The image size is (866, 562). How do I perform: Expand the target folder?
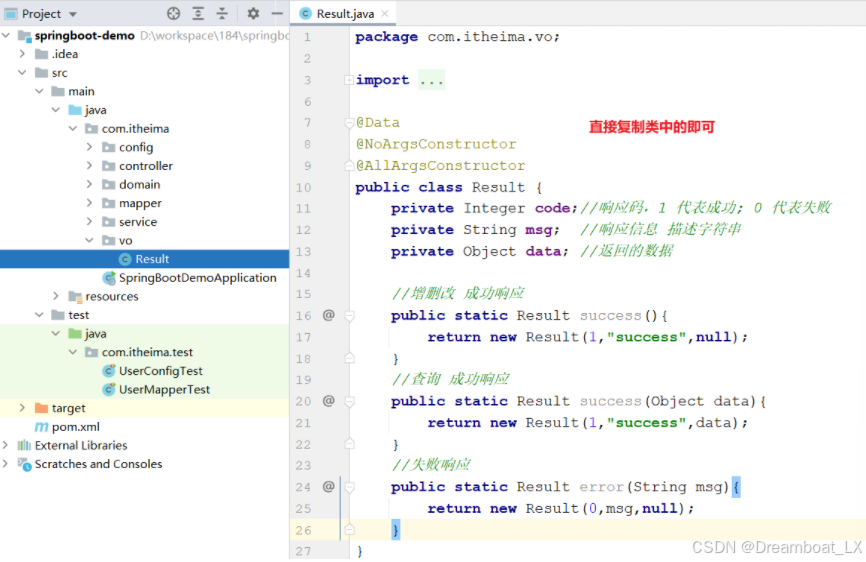22,408
